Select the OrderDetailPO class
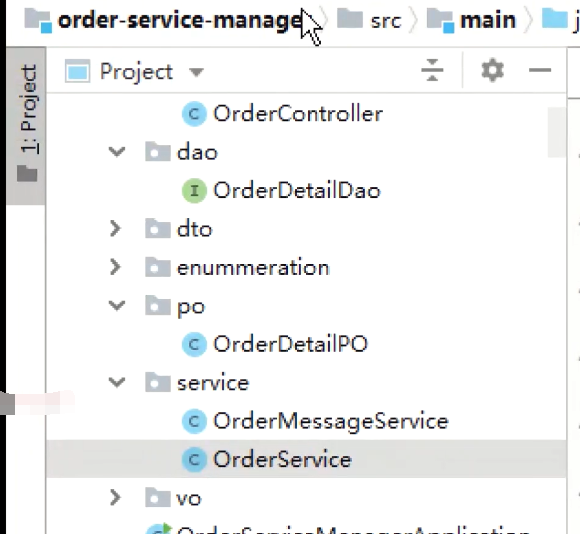580x534 pixels. (x=290, y=344)
